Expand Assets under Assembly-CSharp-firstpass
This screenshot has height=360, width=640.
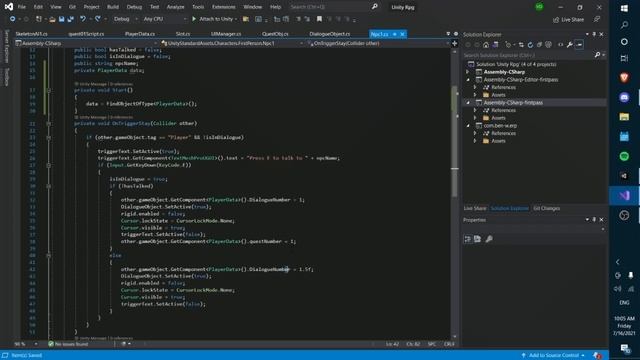(475, 118)
